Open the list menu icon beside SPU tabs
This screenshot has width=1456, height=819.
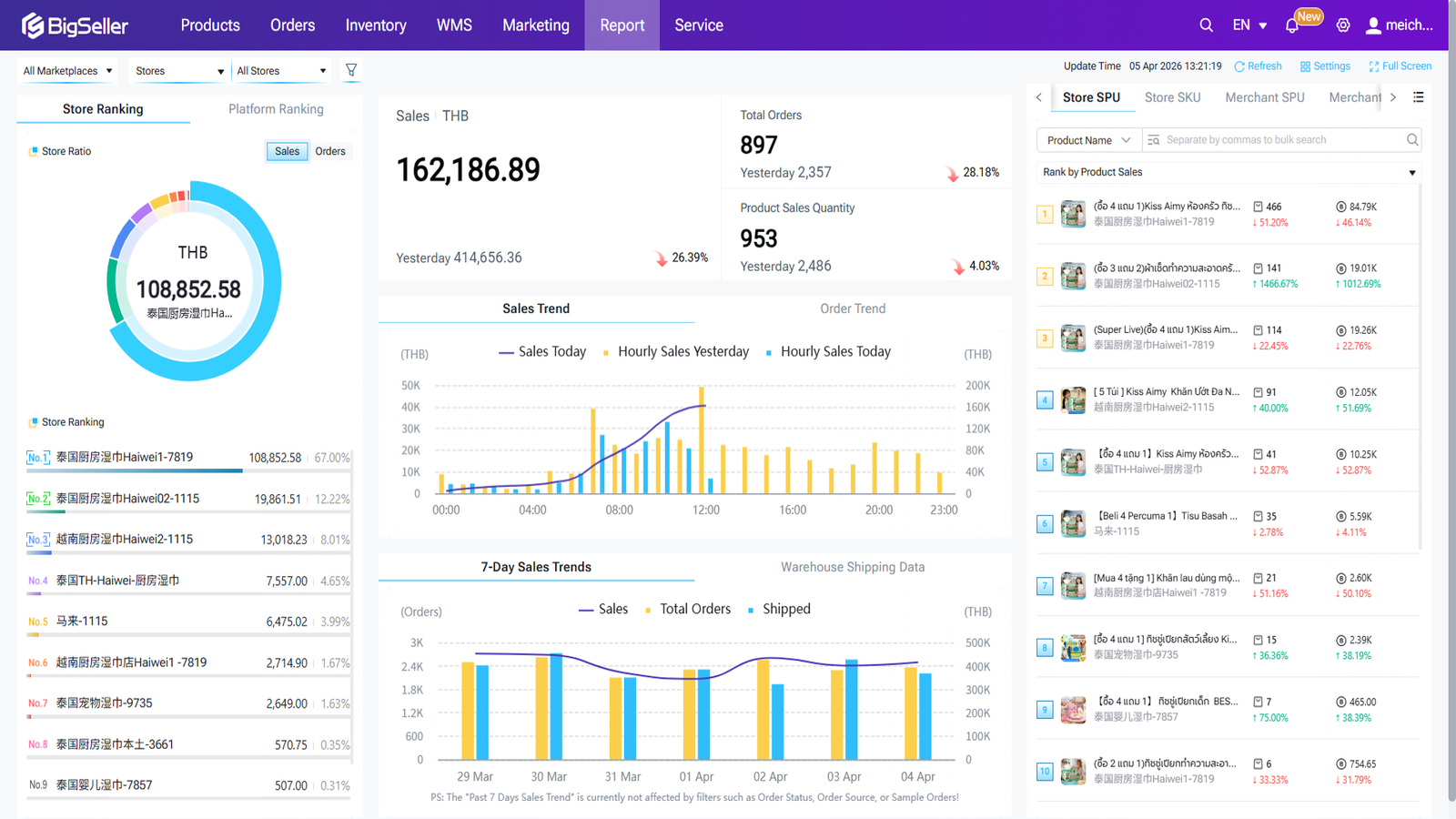1418,97
